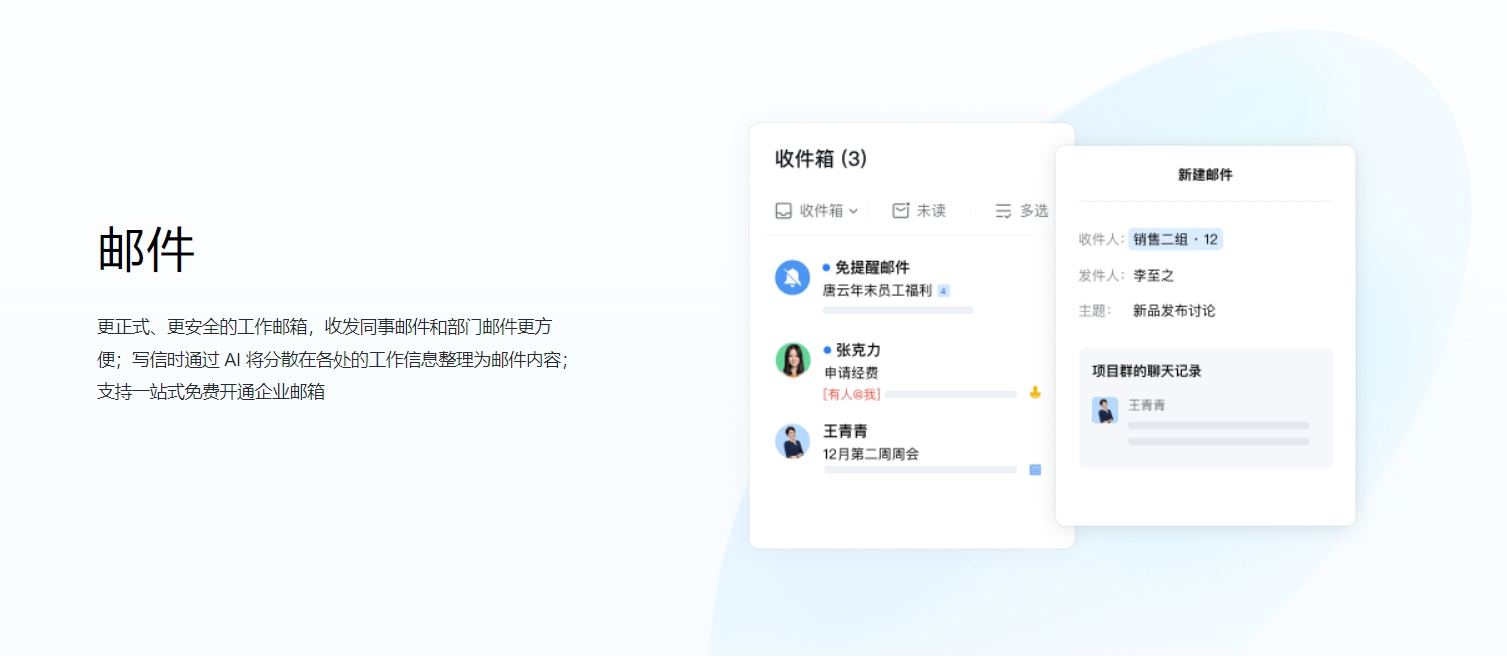Screen dimensions: 1507x672
Task: Click the unread dot beside 张克力
Action: (x=827, y=350)
